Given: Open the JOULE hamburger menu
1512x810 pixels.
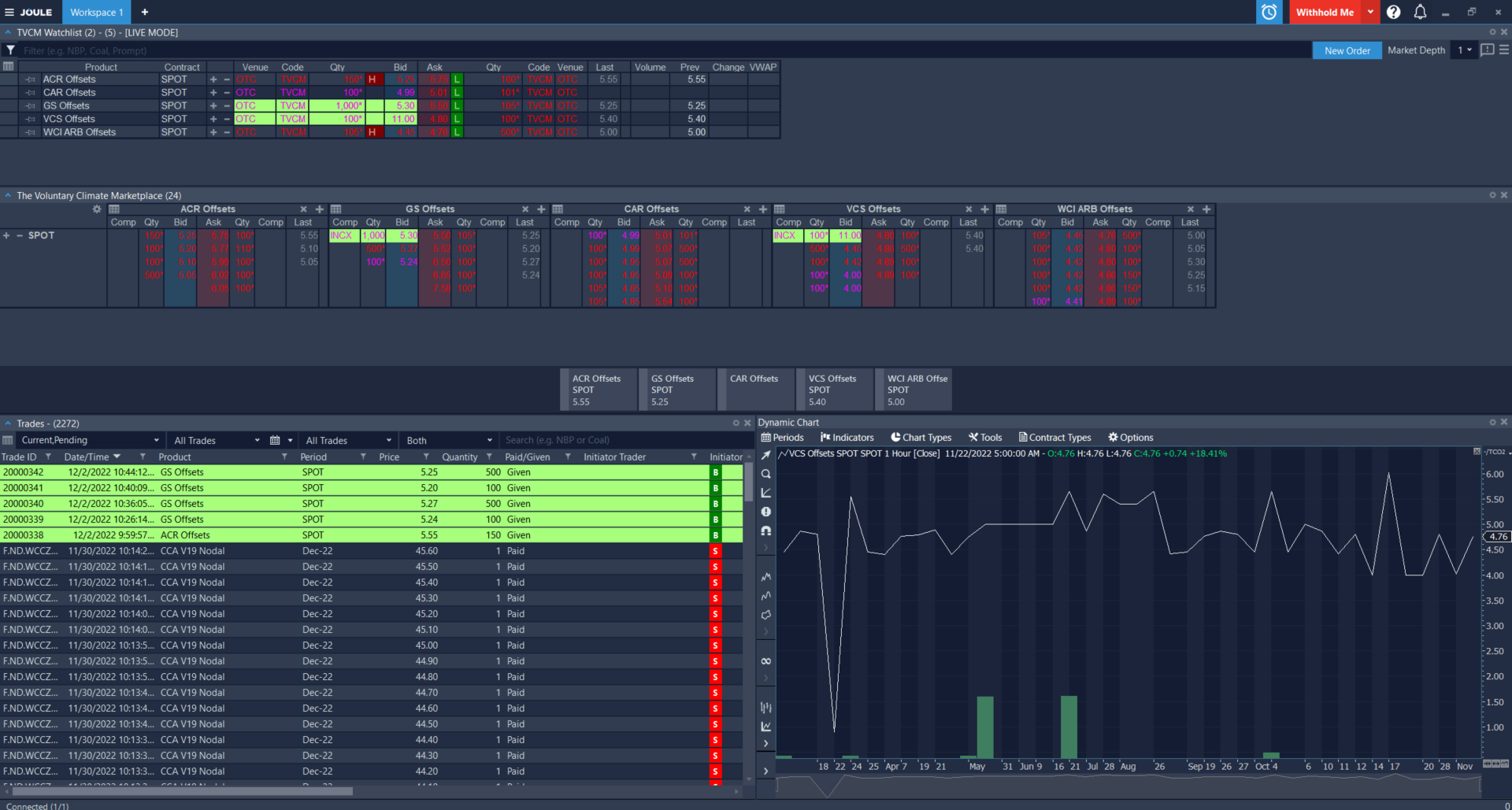Looking at the screenshot, I should [9, 12].
